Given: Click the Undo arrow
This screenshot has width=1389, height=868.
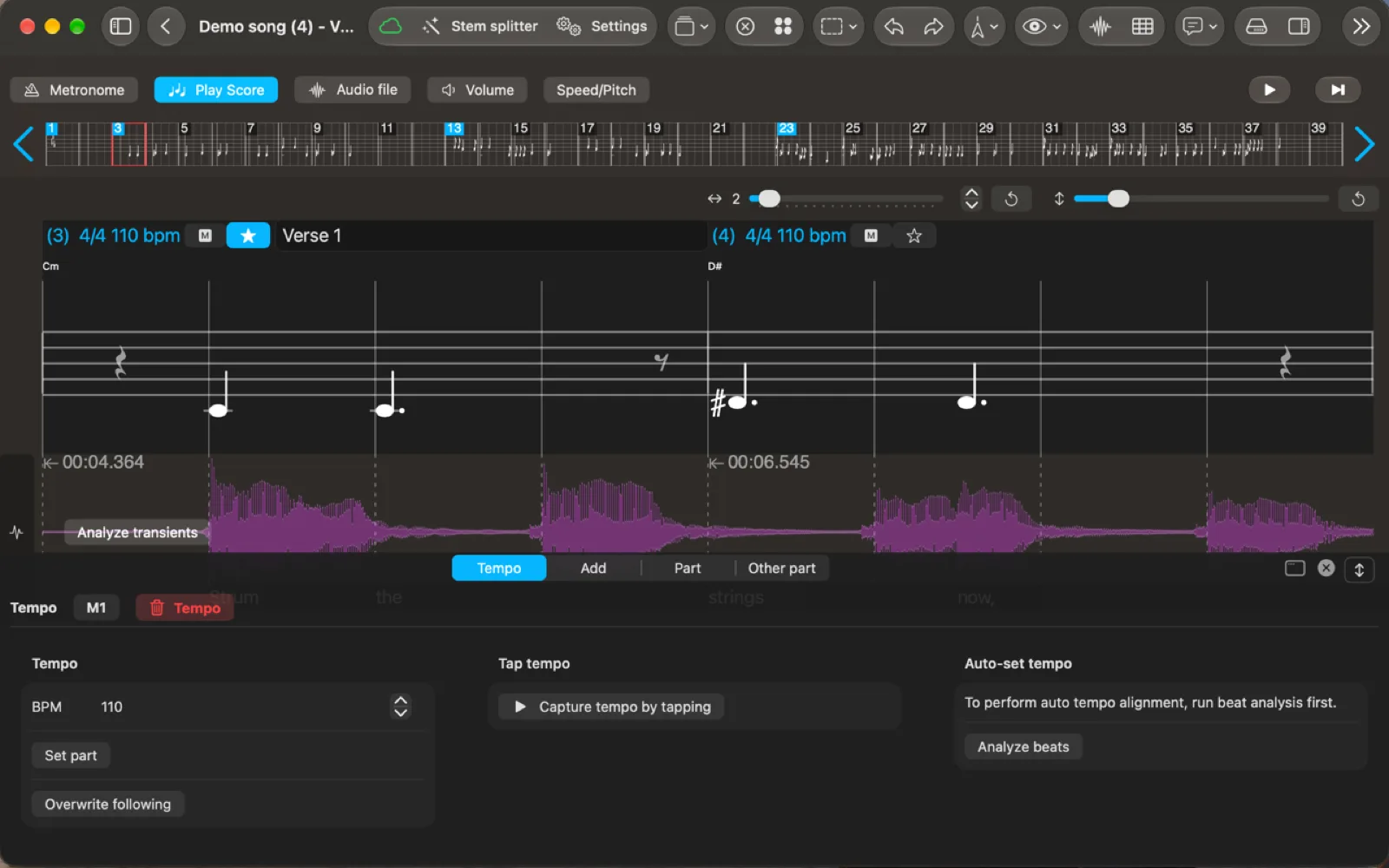Looking at the screenshot, I should 893,26.
